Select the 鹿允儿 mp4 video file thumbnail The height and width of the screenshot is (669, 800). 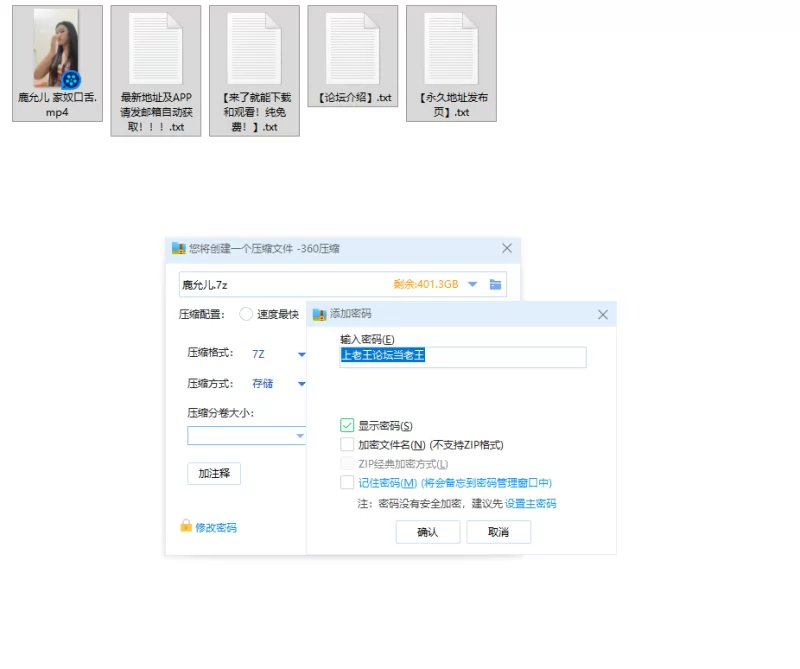click(x=57, y=48)
